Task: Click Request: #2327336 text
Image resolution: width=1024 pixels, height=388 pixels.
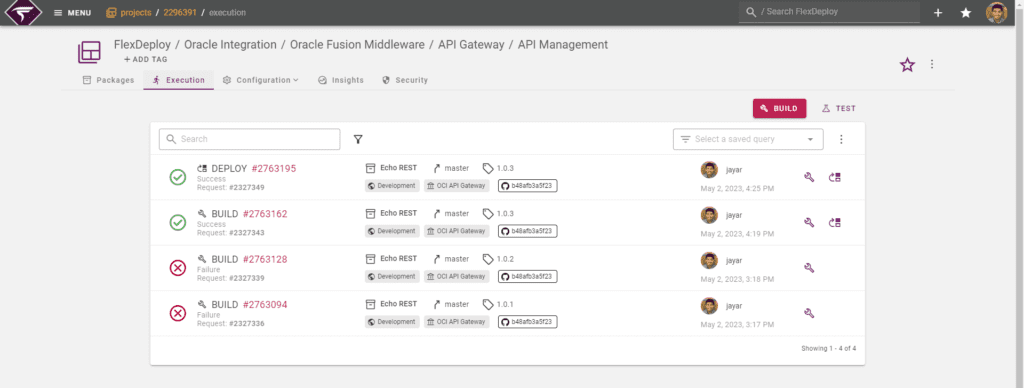Action: 231,323
